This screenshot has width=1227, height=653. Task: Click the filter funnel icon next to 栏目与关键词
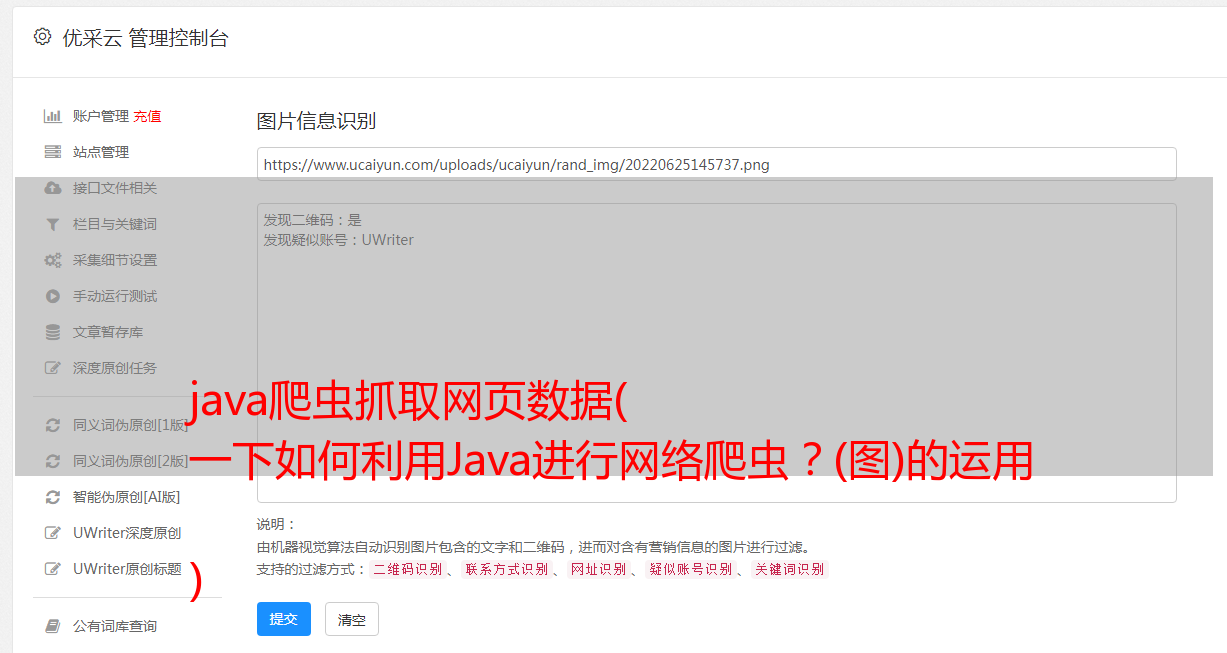tap(53, 224)
